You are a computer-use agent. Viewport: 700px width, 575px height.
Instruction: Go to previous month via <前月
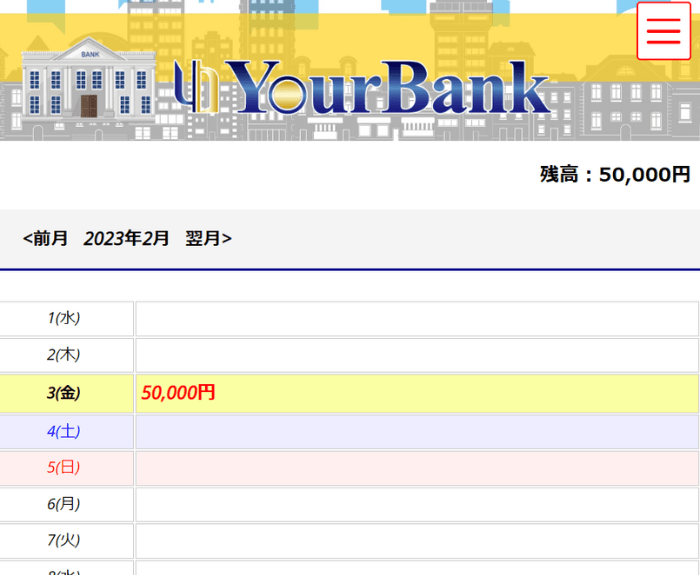click(45, 238)
